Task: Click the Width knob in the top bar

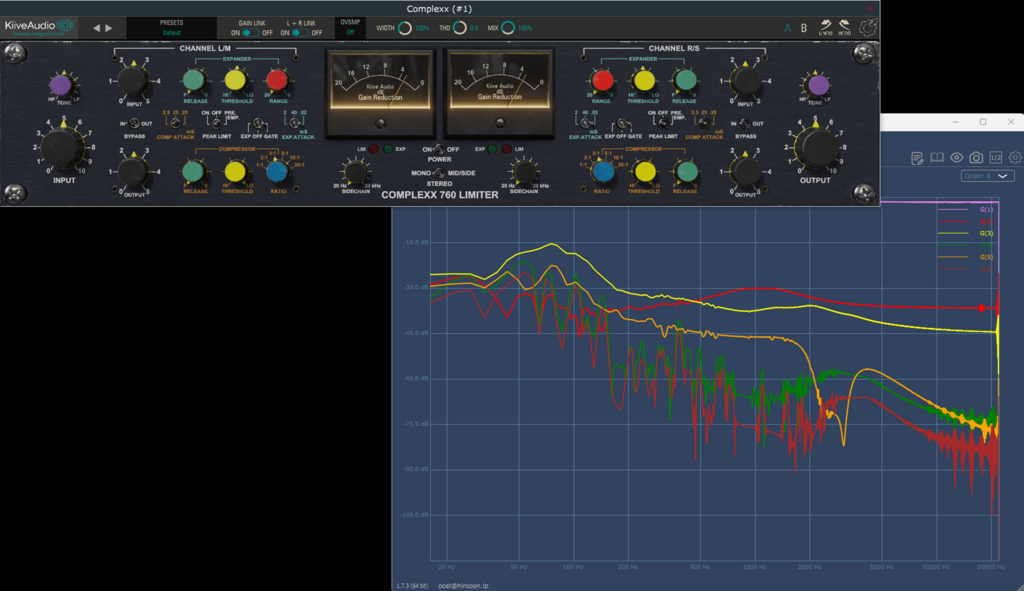Action: (405, 28)
